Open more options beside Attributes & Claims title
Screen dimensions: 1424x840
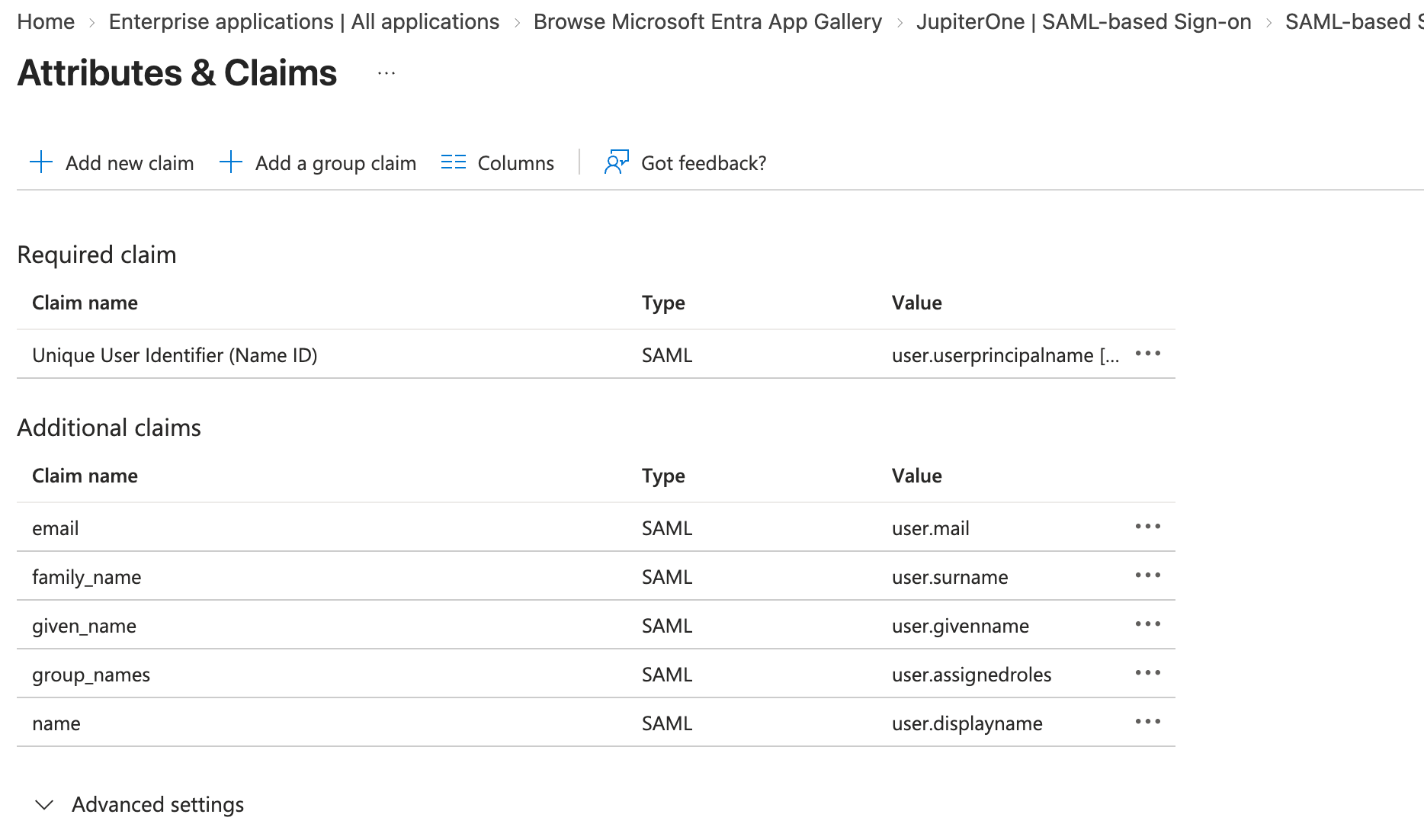(x=387, y=73)
